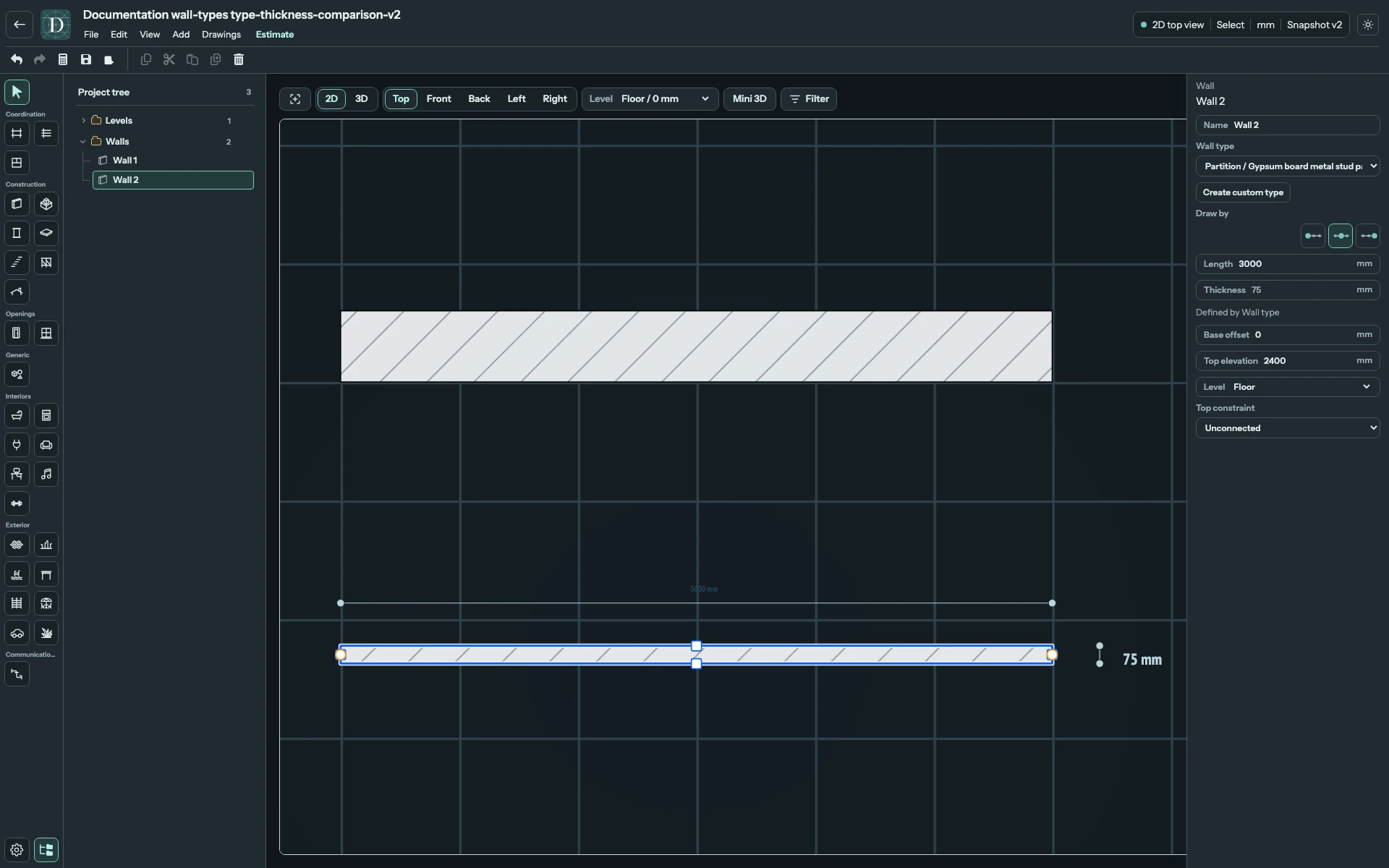Switch to 2D view mode
This screenshot has height=868, width=1389.
(331, 99)
